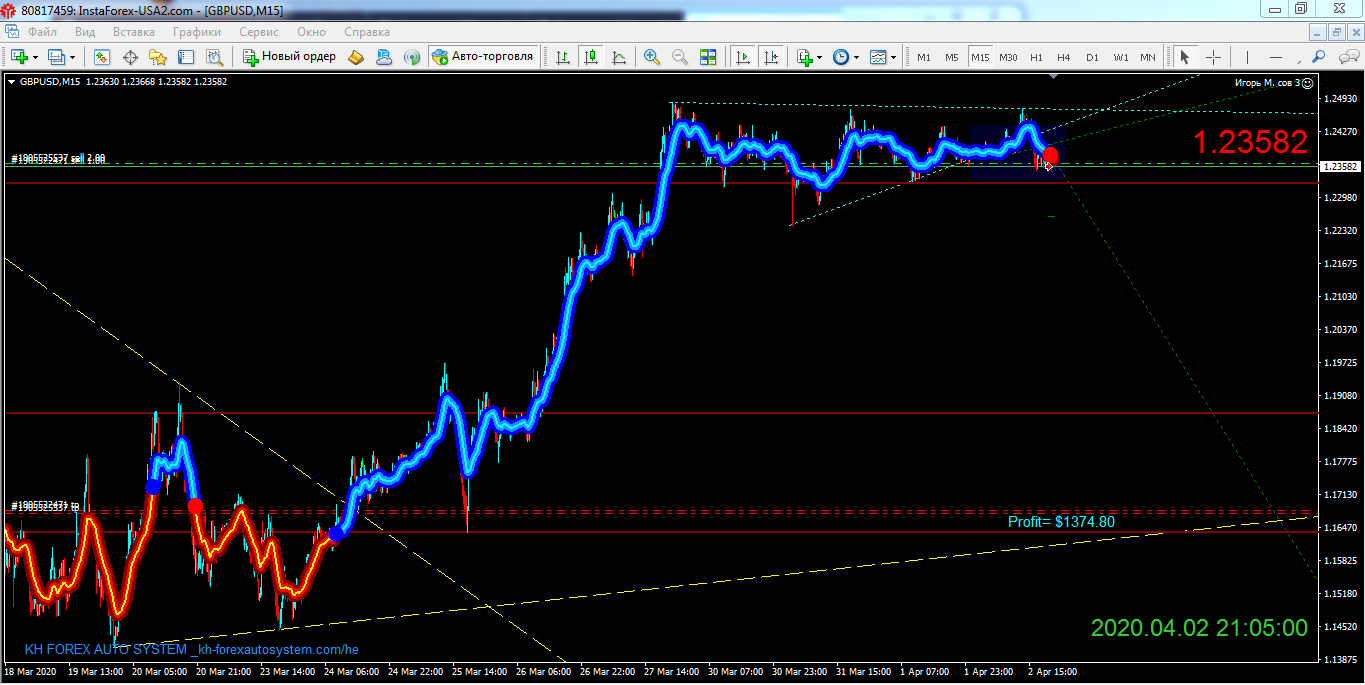Viewport: 1365px width, 685px height.
Task: Open the Справка menu
Action: pos(366,32)
